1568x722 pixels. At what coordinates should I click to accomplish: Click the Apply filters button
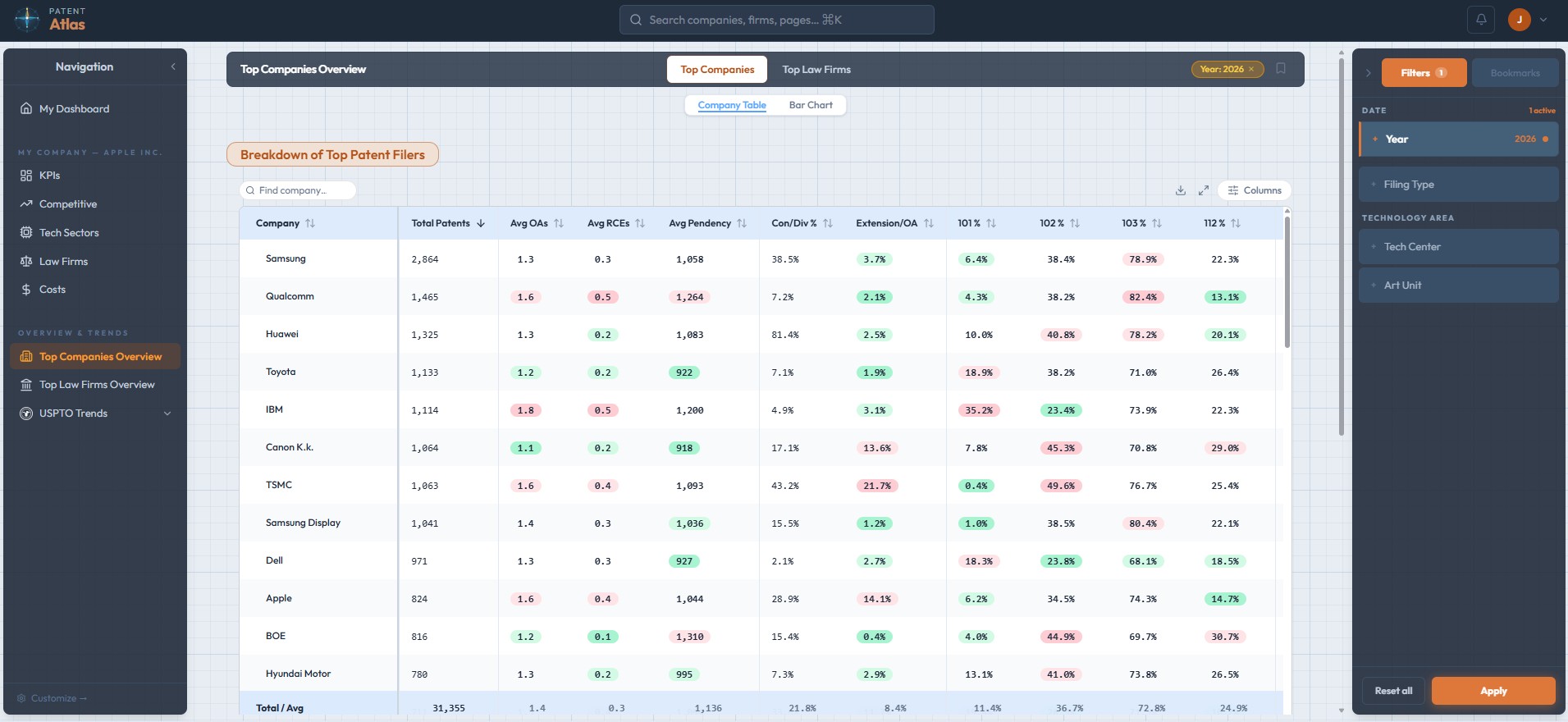click(1493, 691)
